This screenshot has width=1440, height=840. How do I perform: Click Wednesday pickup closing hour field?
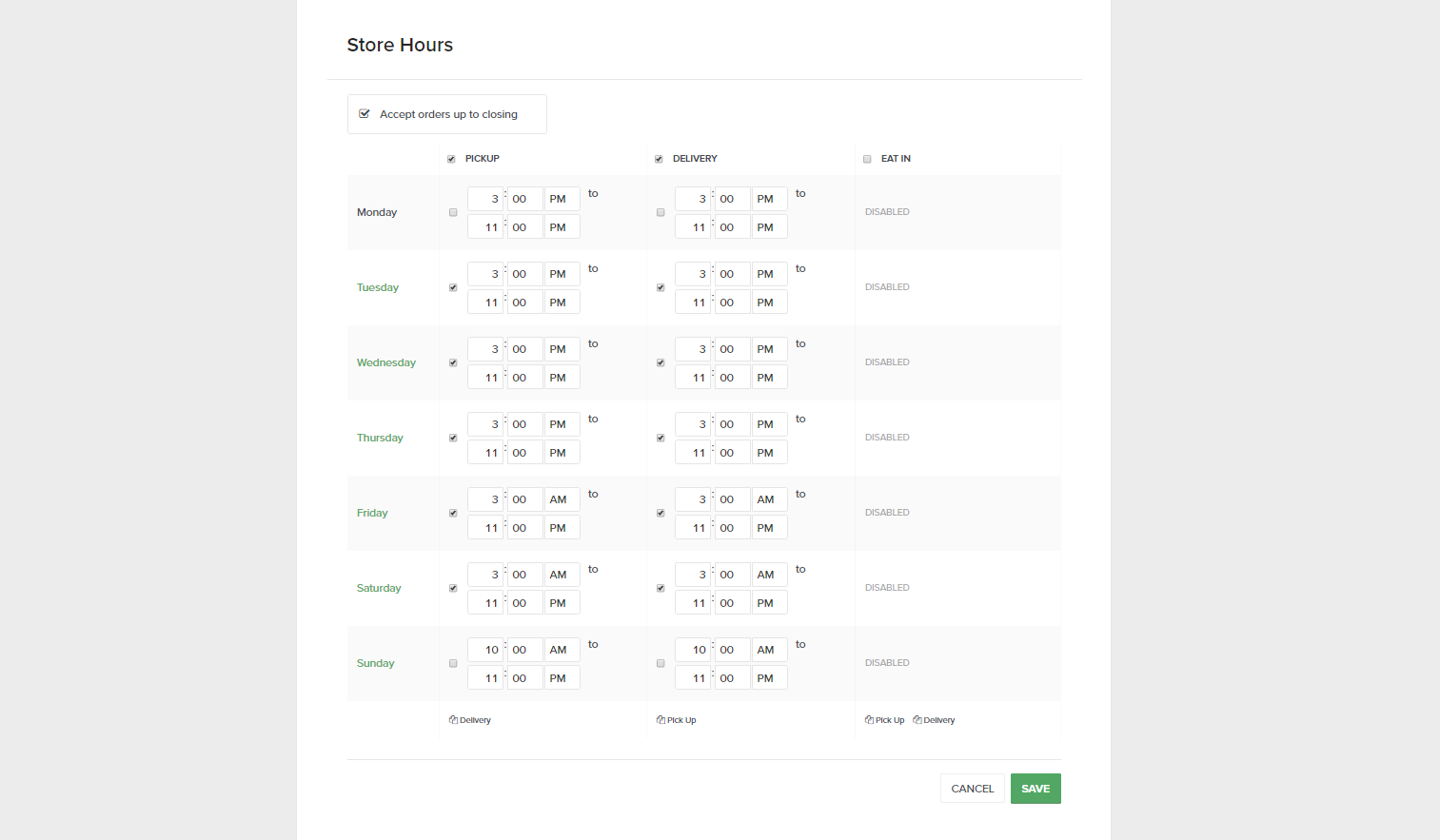click(x=485, y=378)
